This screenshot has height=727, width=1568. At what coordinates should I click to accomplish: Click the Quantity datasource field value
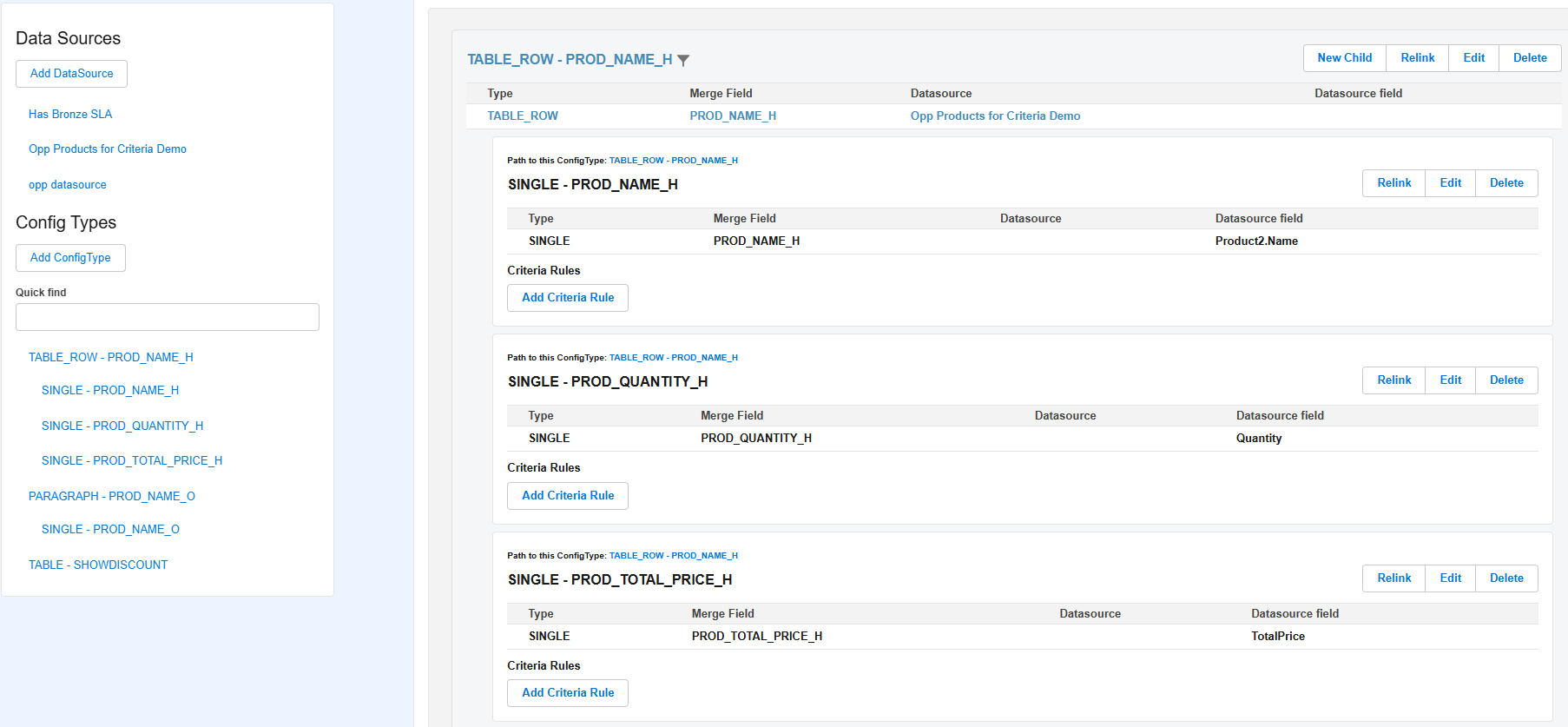point(1259,438)
